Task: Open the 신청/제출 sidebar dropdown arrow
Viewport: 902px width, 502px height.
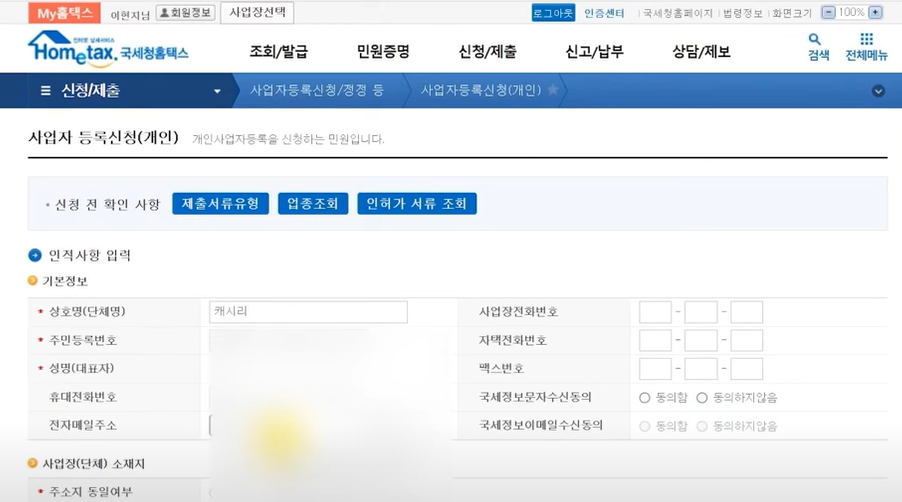Action: pos(217,91)
